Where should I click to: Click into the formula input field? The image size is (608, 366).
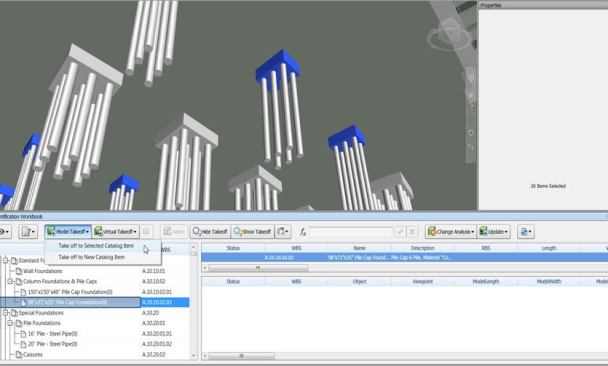pyautogui.click(x=351, y=232)
